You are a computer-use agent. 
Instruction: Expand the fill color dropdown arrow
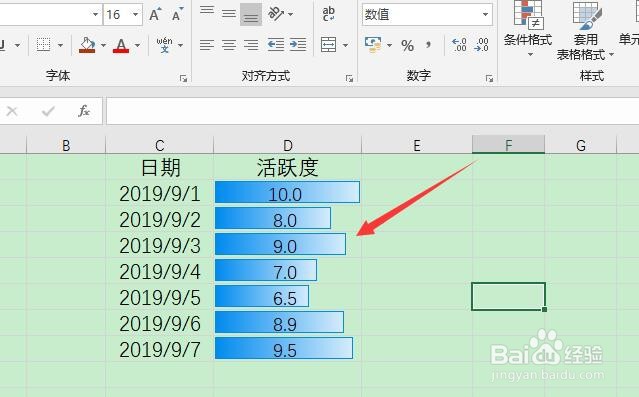[x=103, y=45]
